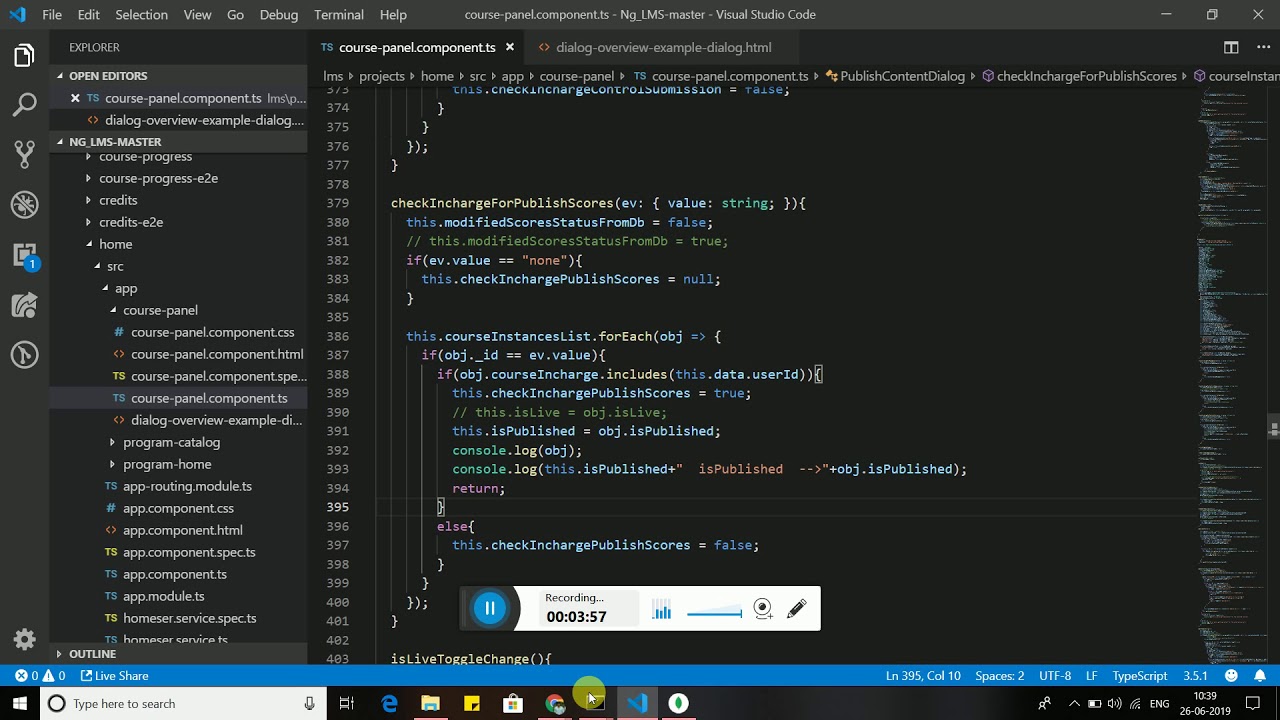Click the audio level bars on recorder
This screenshot has width=1280, height=720.
[661, 610]
